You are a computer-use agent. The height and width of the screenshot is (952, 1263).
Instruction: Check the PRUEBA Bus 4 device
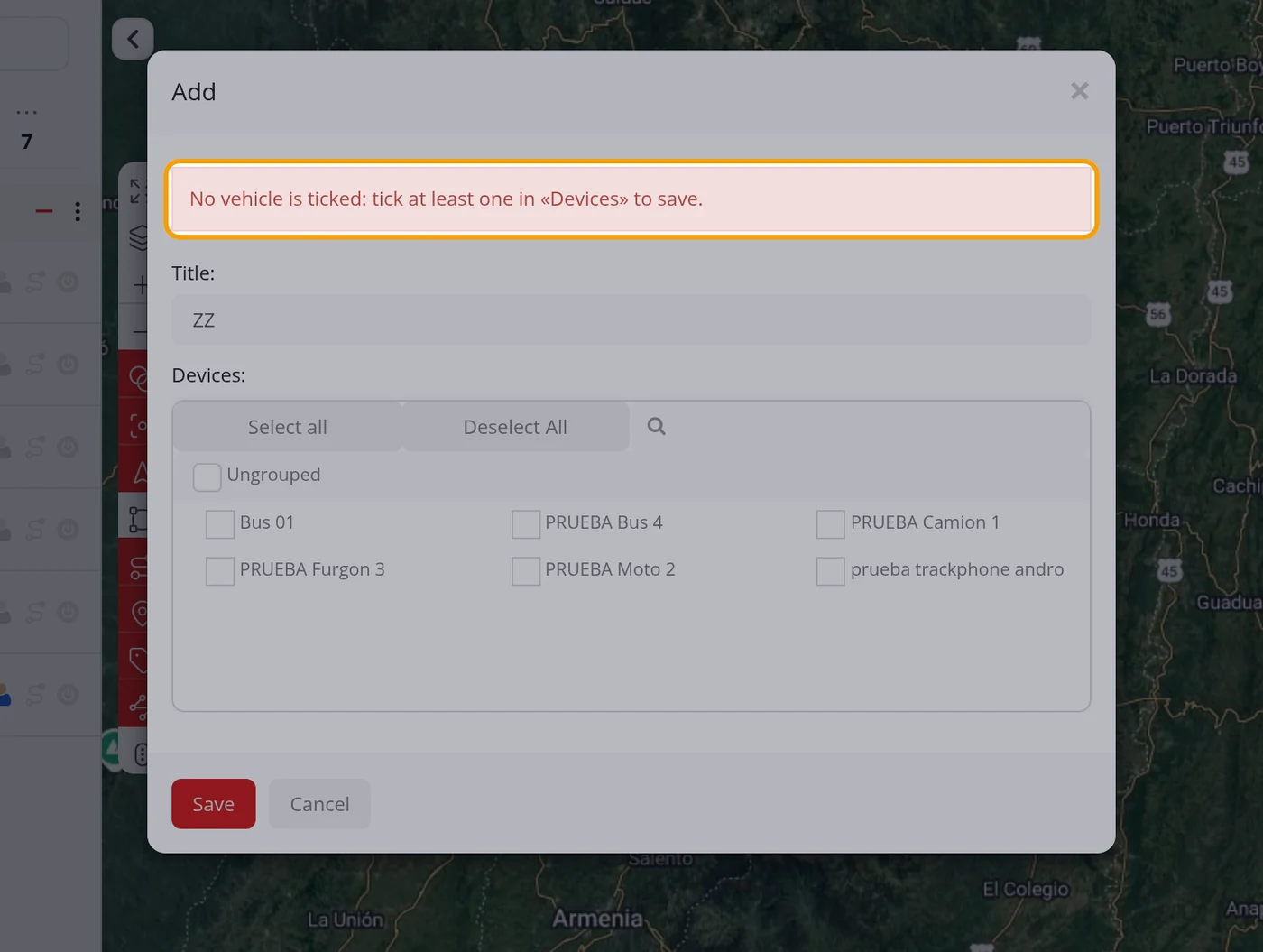[x=526, y=524]
